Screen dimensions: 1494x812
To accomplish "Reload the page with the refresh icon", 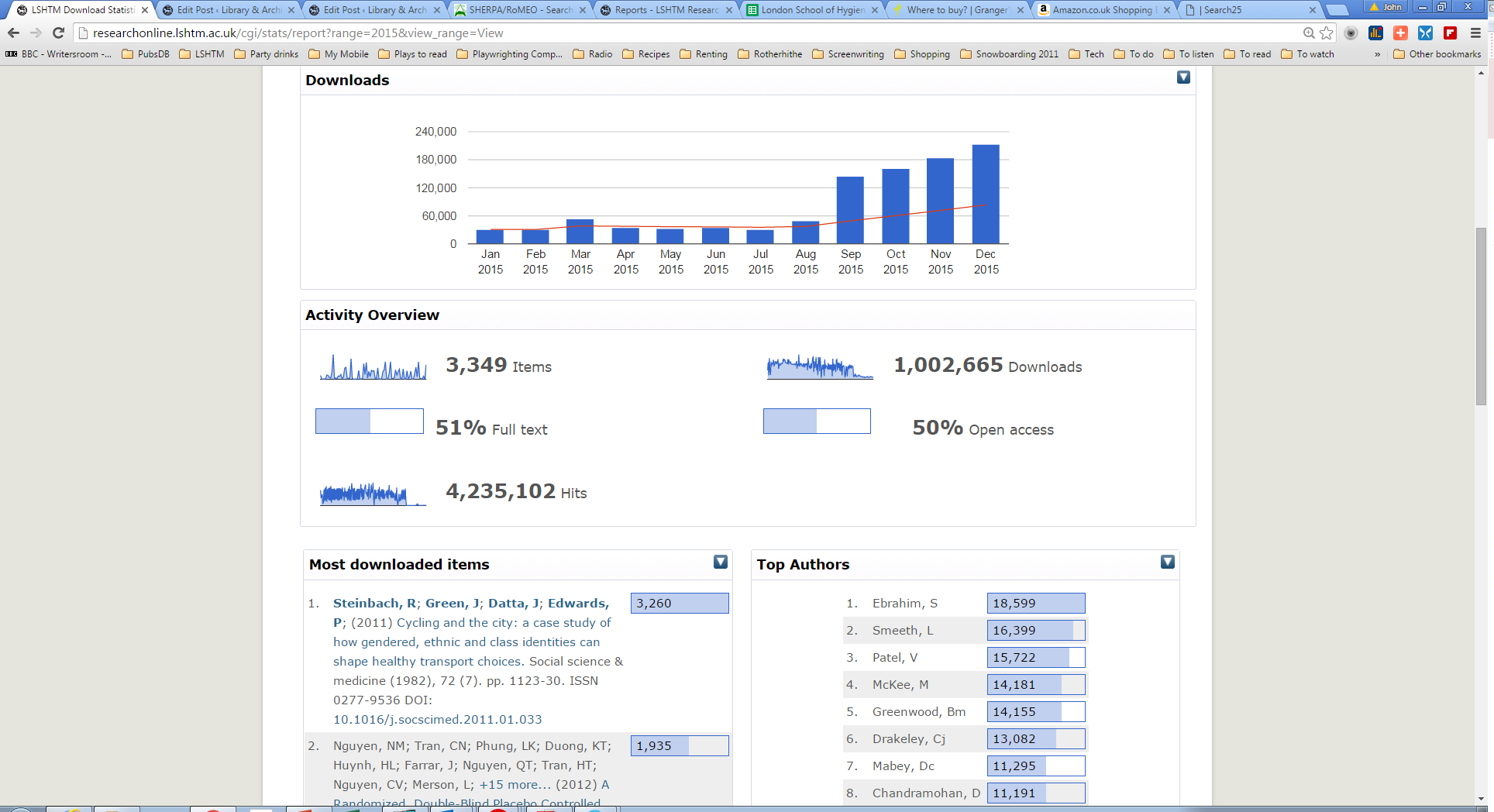I will pyautogui.click(x=58, y=33).
